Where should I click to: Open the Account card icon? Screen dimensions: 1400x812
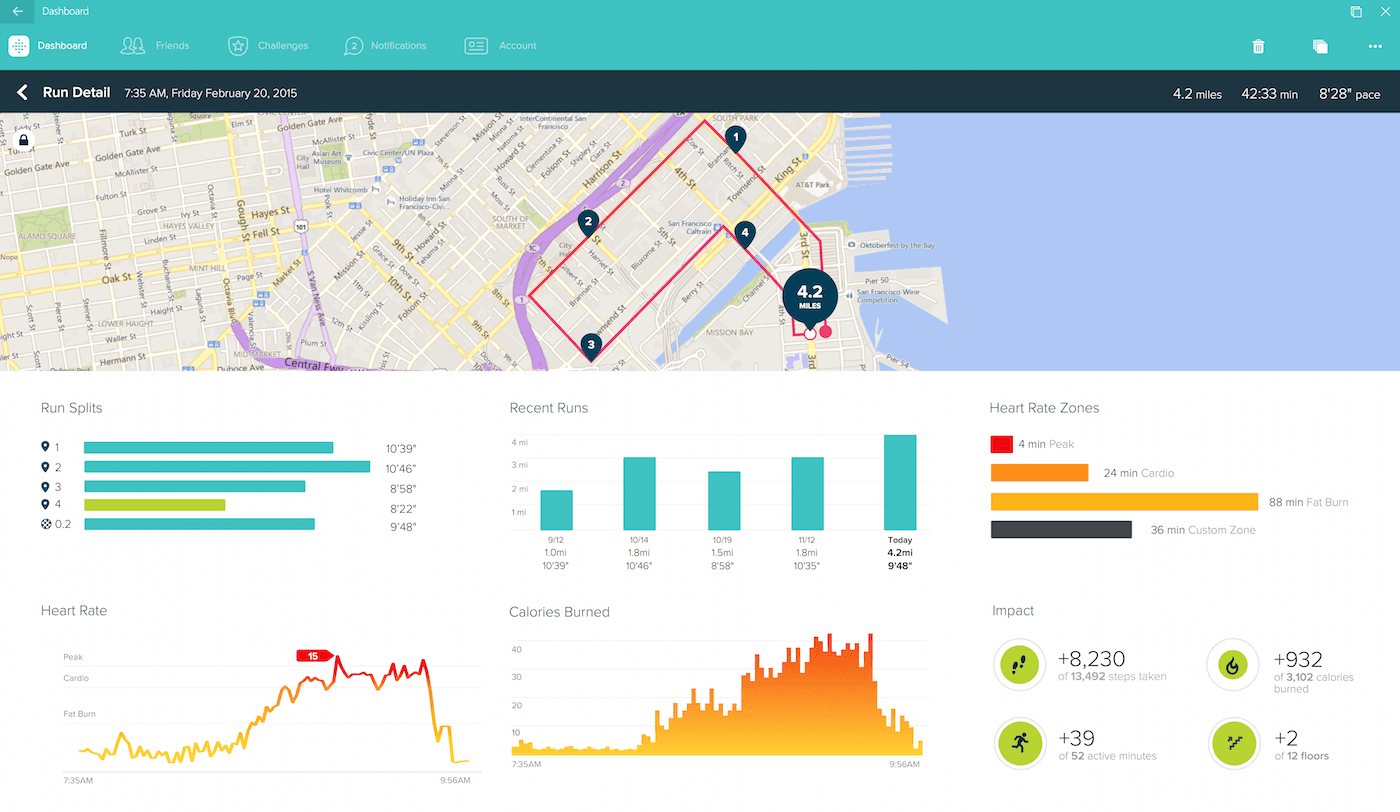coord(476,46)
